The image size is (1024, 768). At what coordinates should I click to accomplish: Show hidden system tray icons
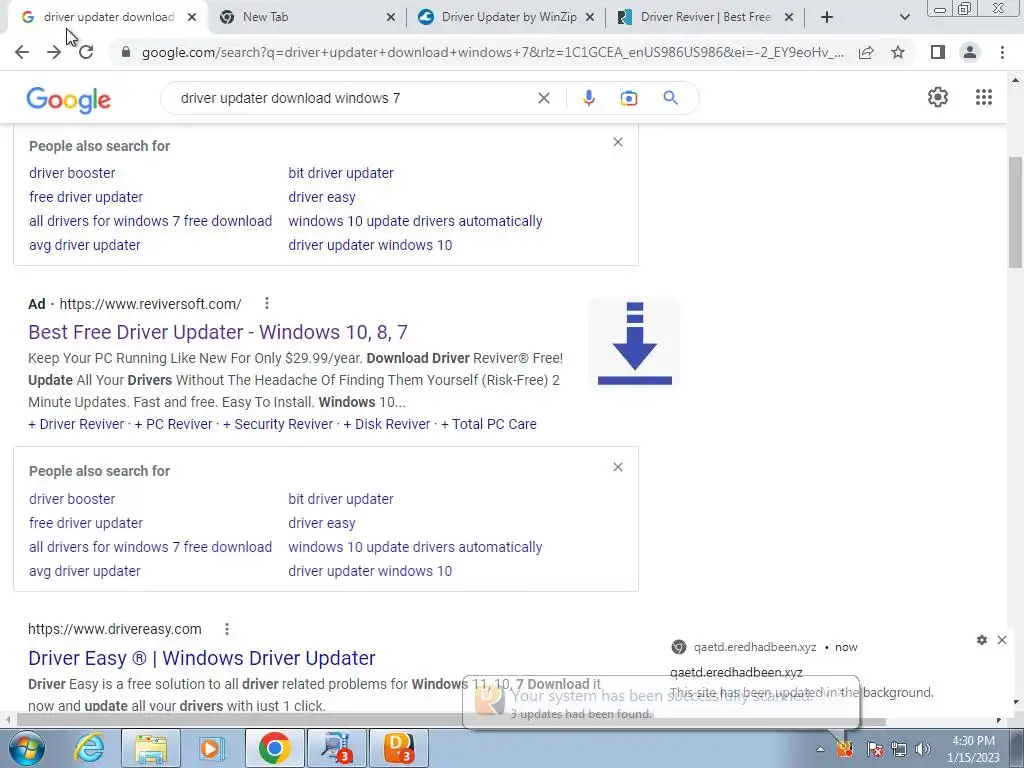820,749
